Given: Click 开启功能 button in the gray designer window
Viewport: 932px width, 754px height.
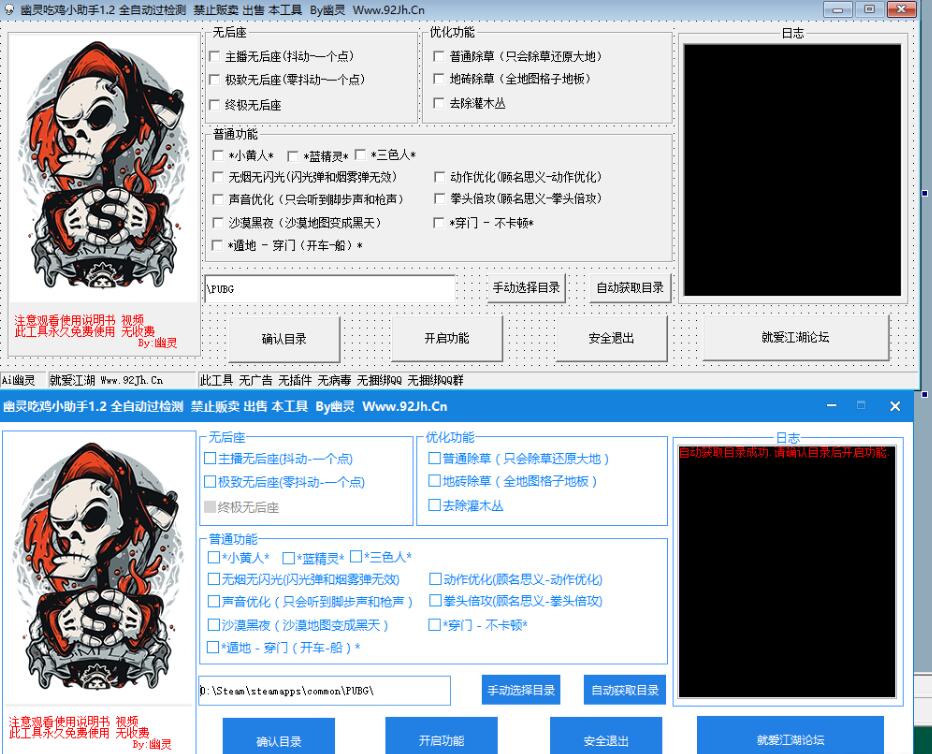Looking at the screenshot, I should (x=446, y=339).
